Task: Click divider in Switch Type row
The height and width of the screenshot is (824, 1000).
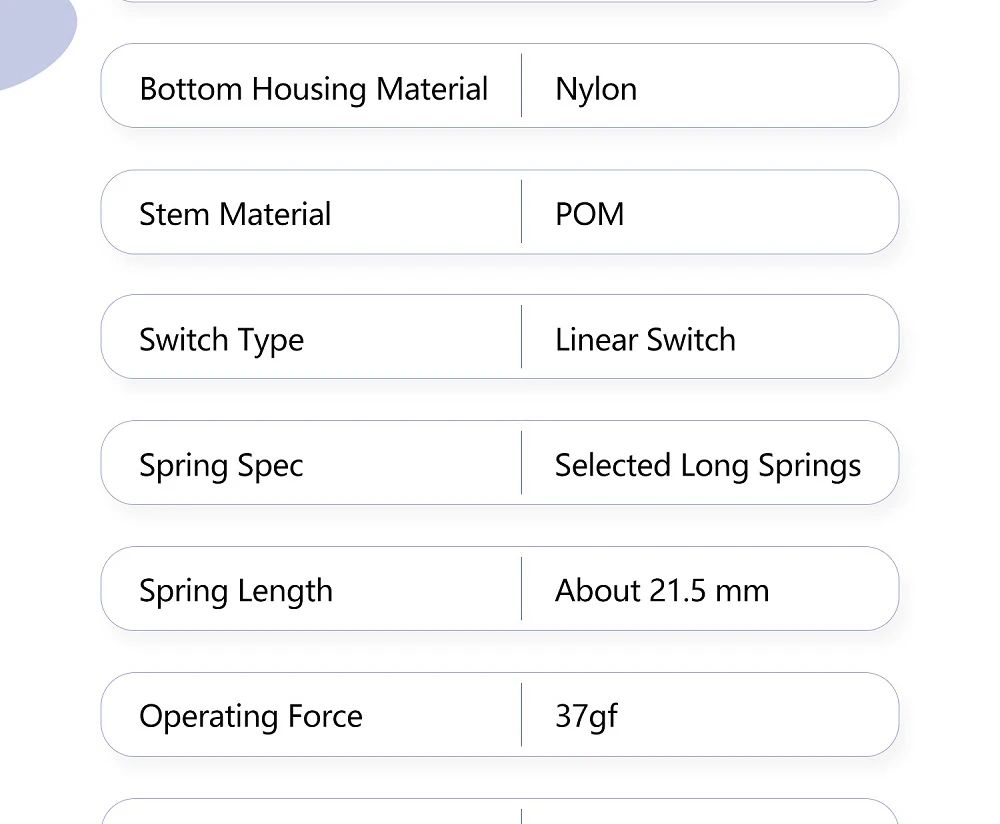Action: click(x=522, y=337)
